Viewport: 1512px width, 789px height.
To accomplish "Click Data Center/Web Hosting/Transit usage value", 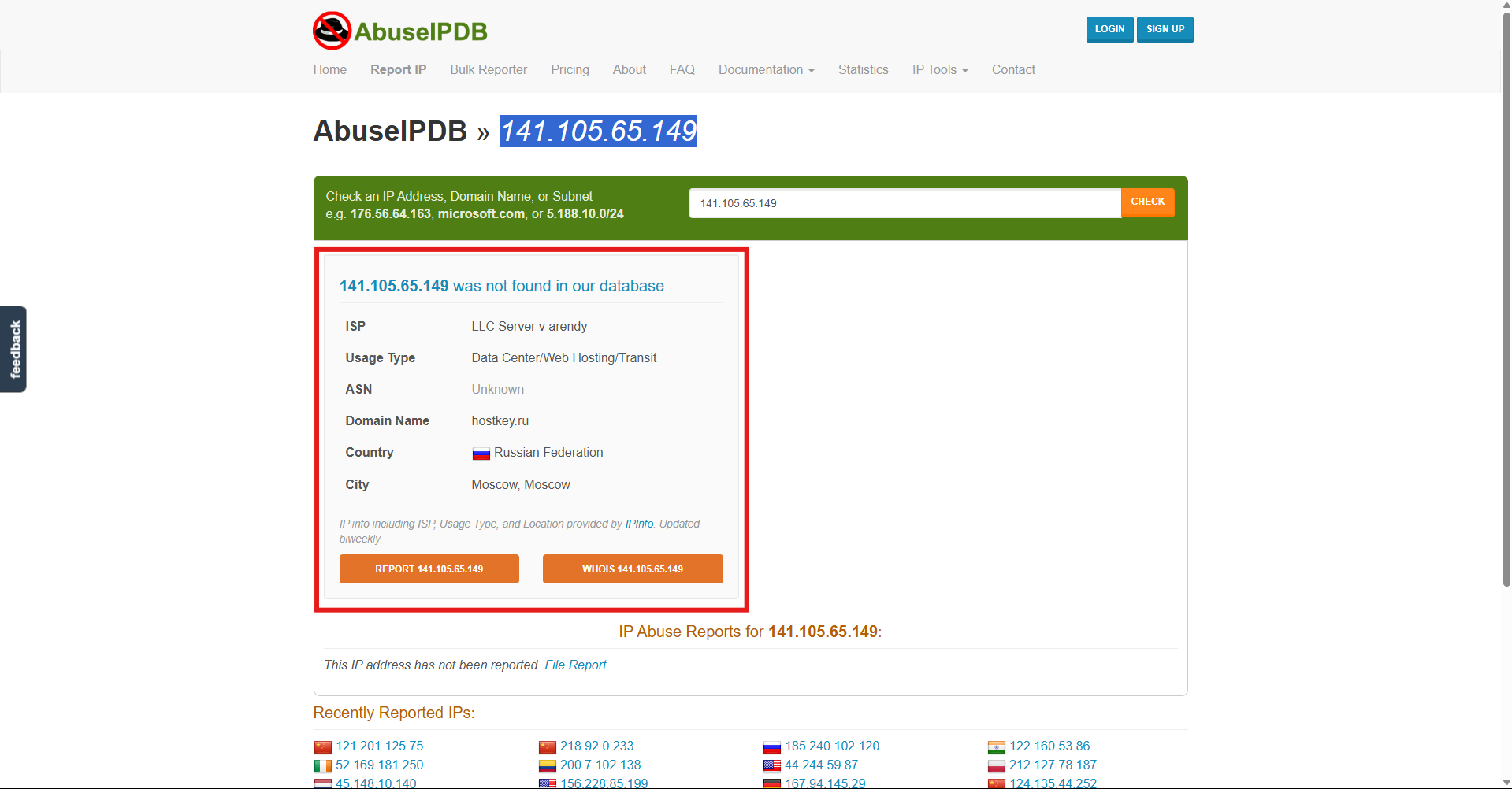I will (x=563, y=357).
